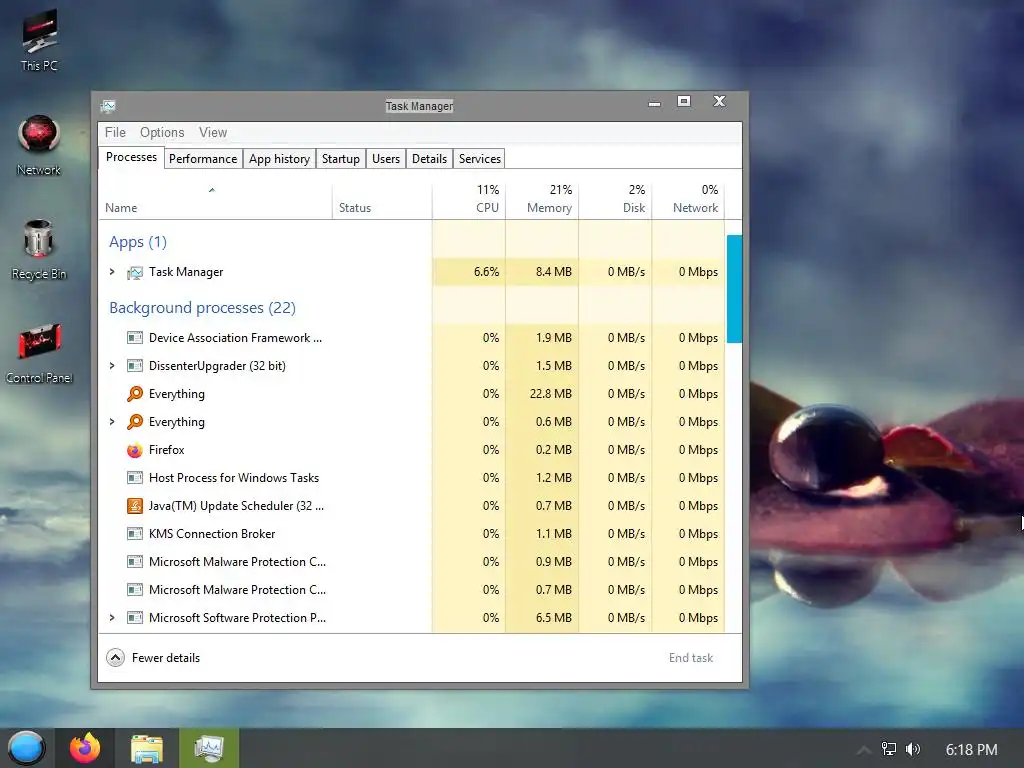1024x768 pixels.
Task: Click Host Process for Windows Tasks icon
Action: coord(135,478)
